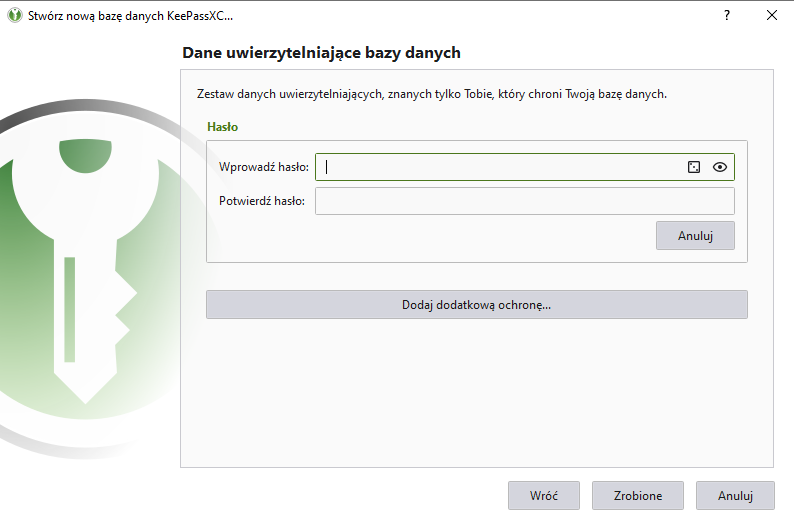Click Dodaj dodatkową ochronę button
This screenshot has width=794, height=526.
pyautogui.click(x=477, y=305)
